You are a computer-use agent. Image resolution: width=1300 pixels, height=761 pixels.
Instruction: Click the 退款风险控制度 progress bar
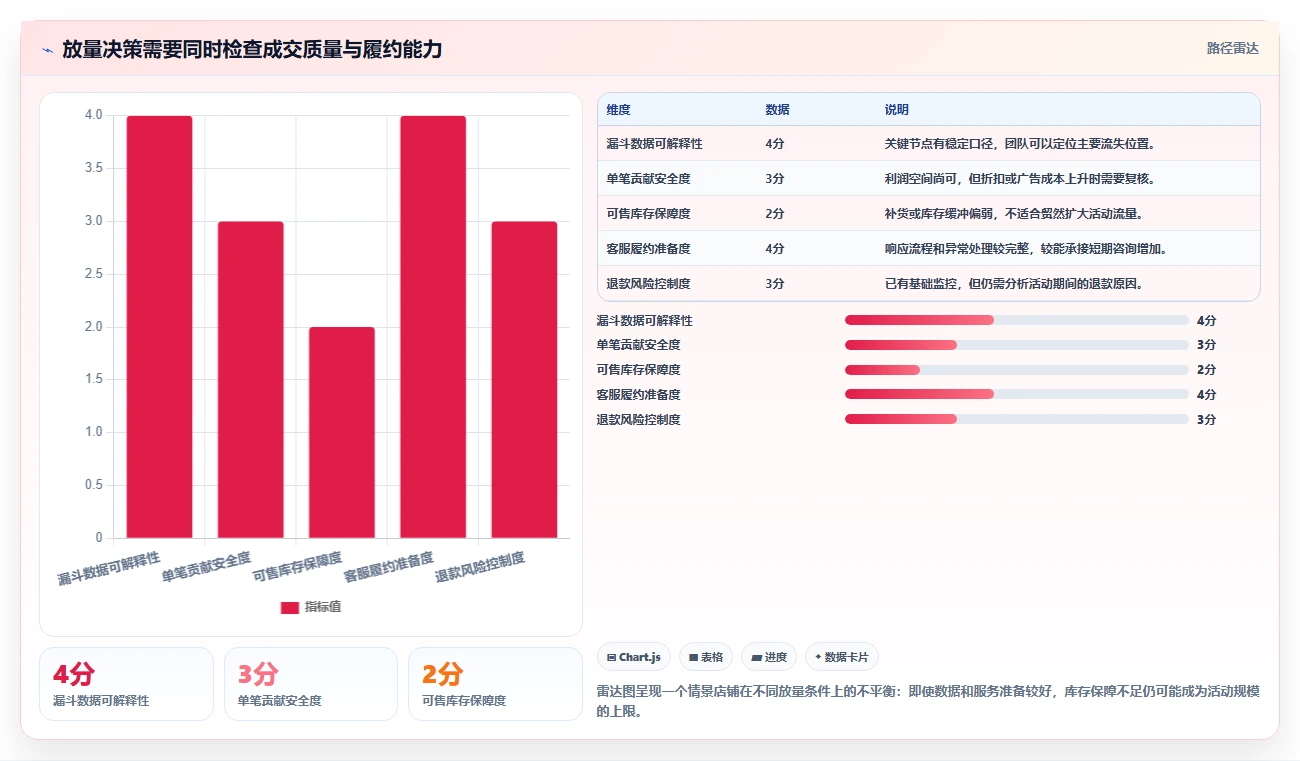pyautogui.click(x=1016, y=419)
